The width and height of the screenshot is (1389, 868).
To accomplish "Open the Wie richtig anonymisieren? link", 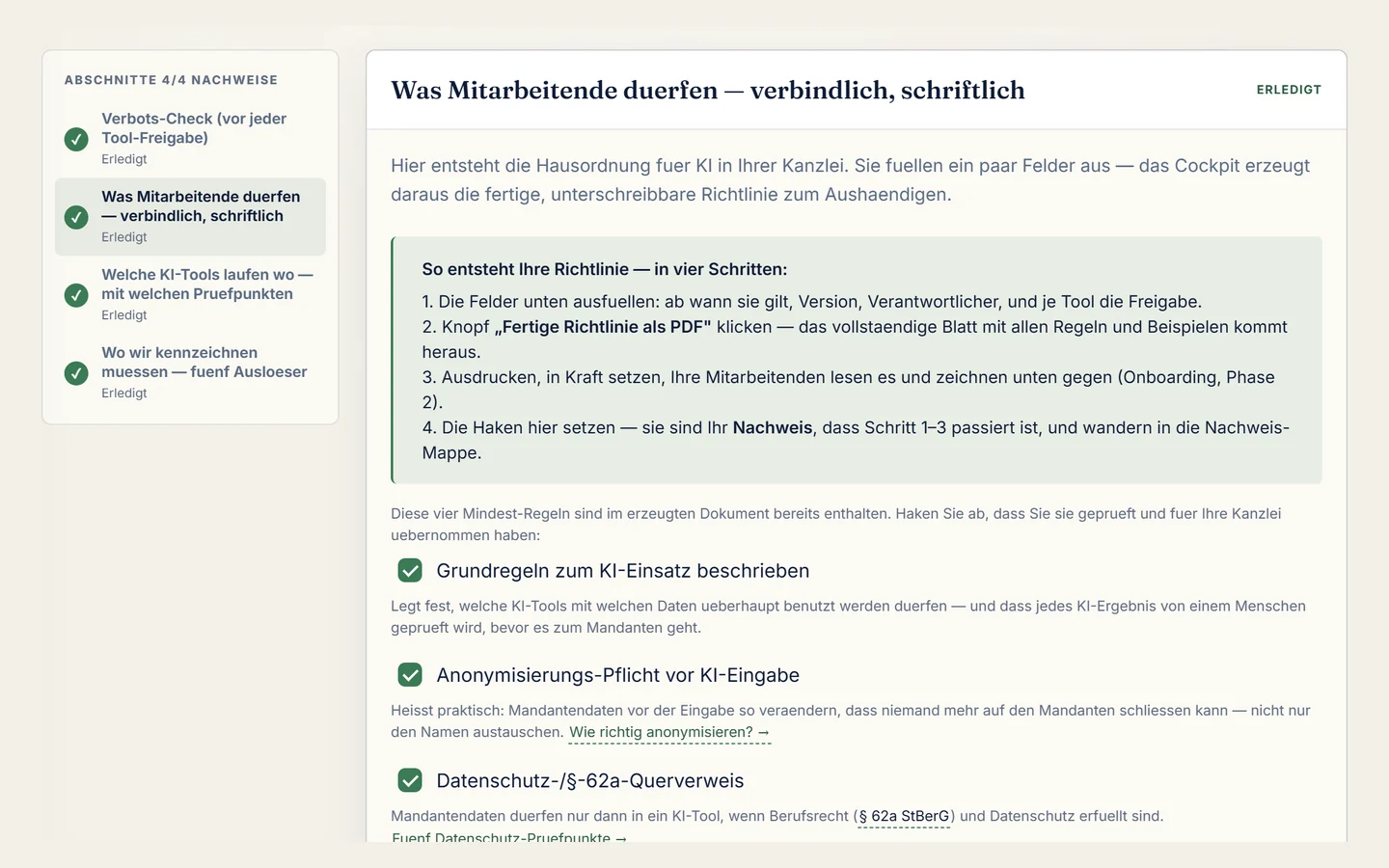I will pos(669,733).
